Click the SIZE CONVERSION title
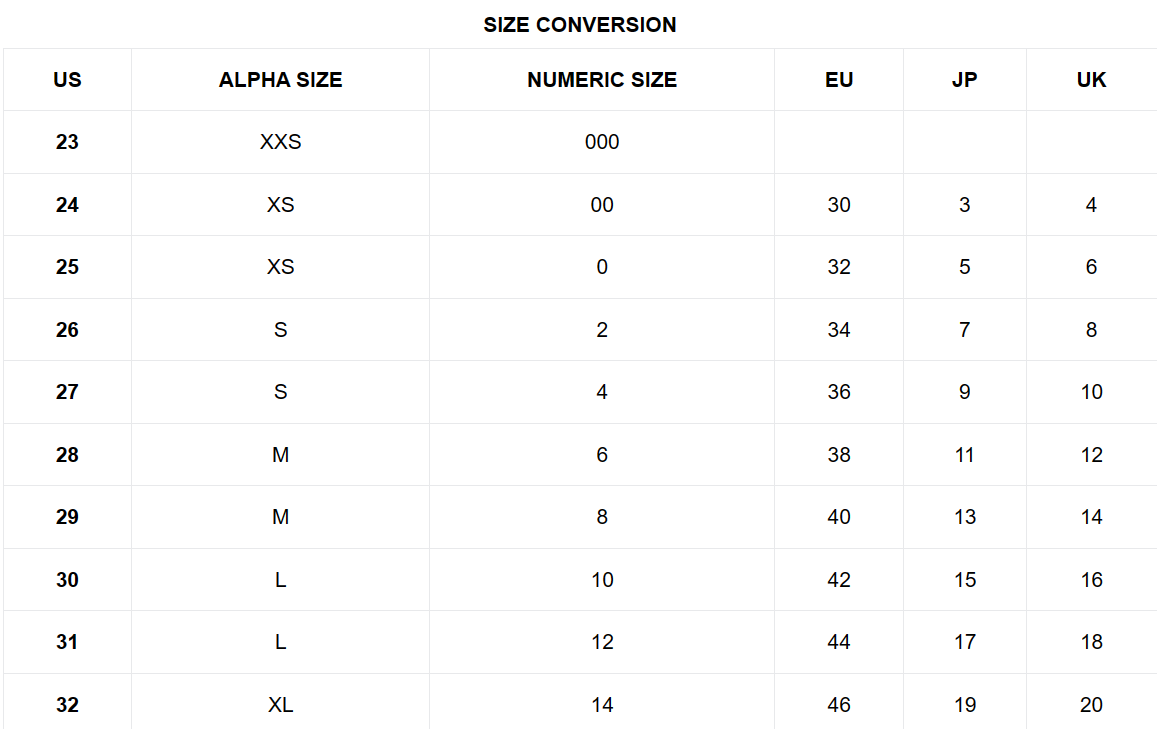Image resolution: width=1164 pixels, height=729 pixels. tap(580, 24)
